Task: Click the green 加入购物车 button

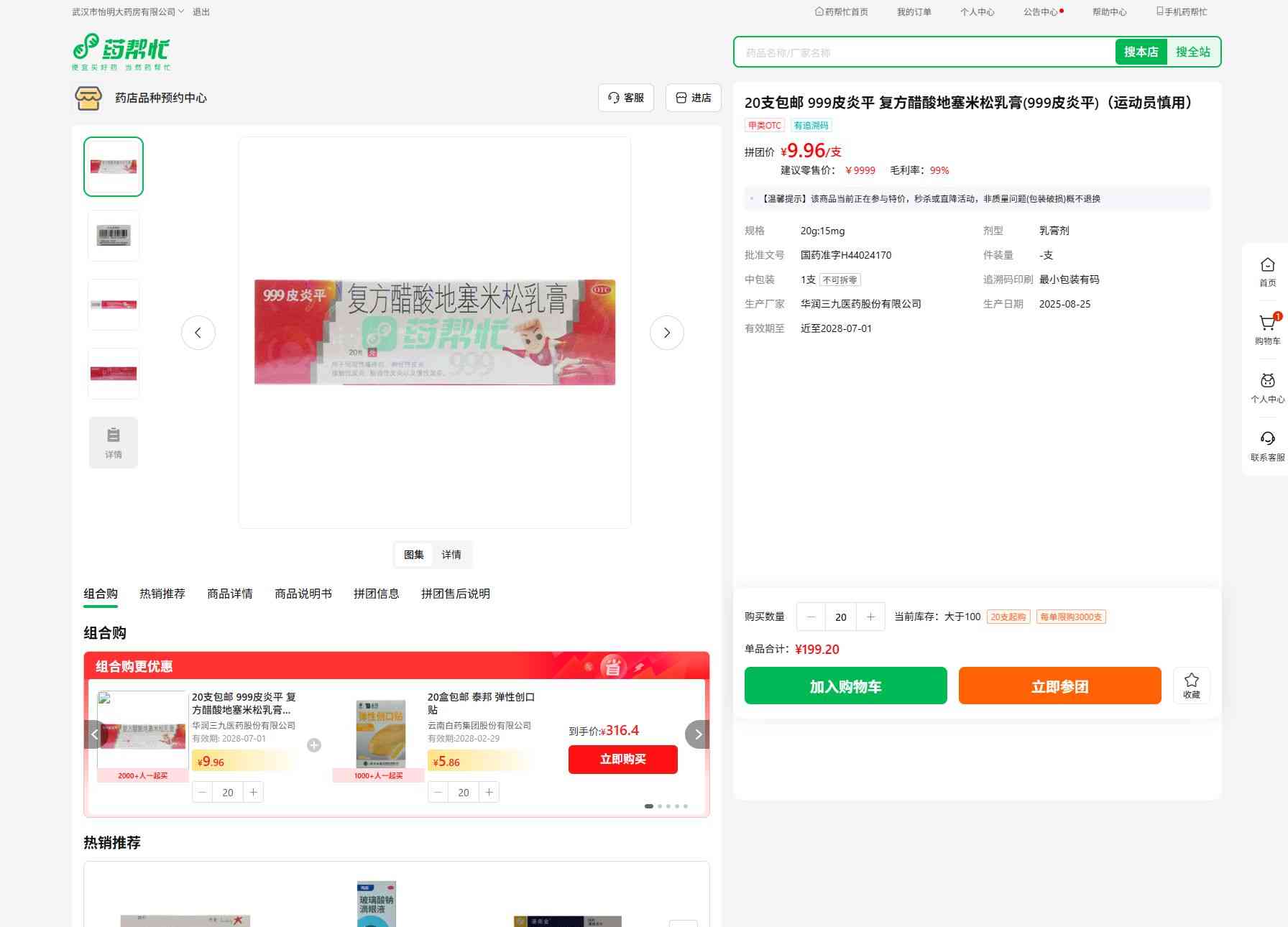Action: [845, 686]
